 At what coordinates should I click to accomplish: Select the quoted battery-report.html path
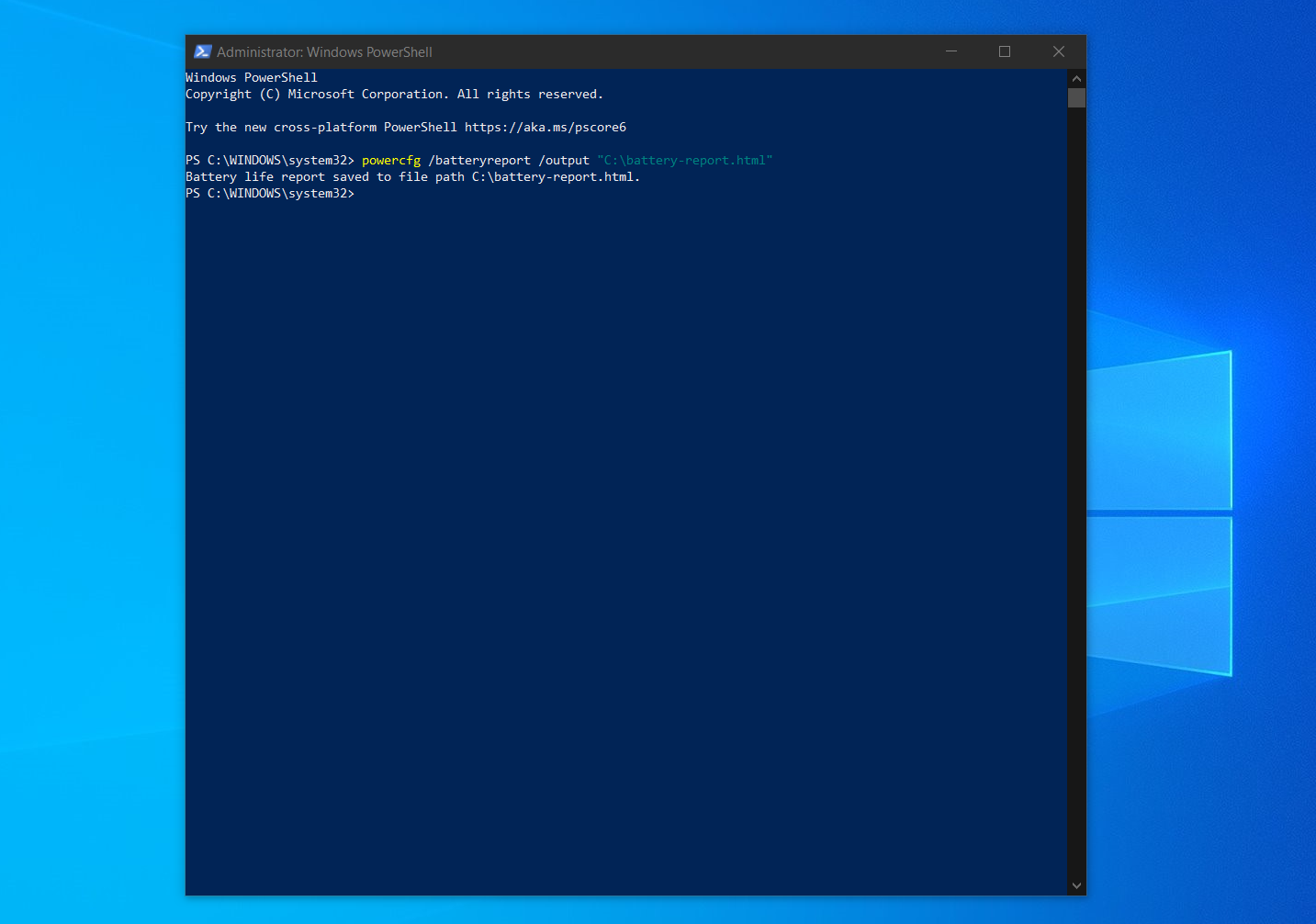coord(684,160)
